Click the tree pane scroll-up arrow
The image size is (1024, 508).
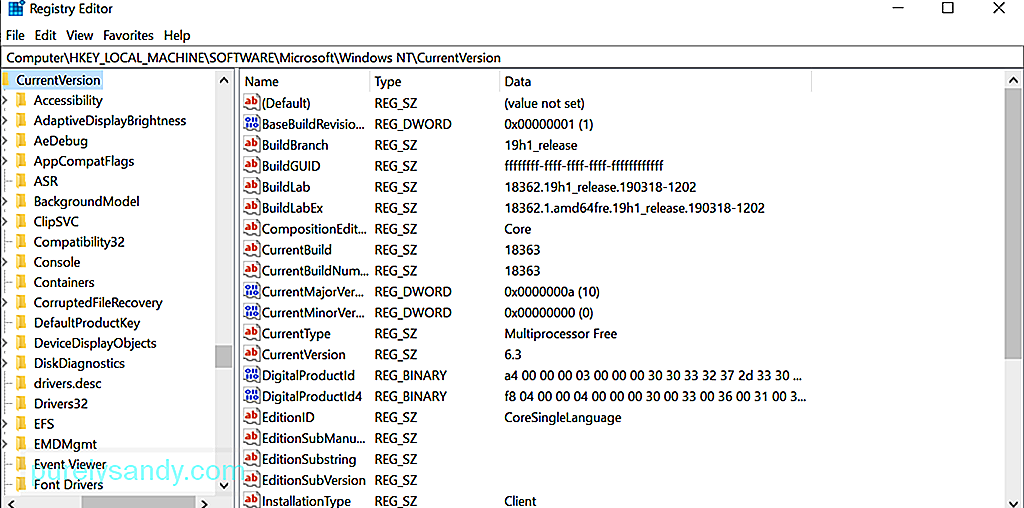click(224, 80)
